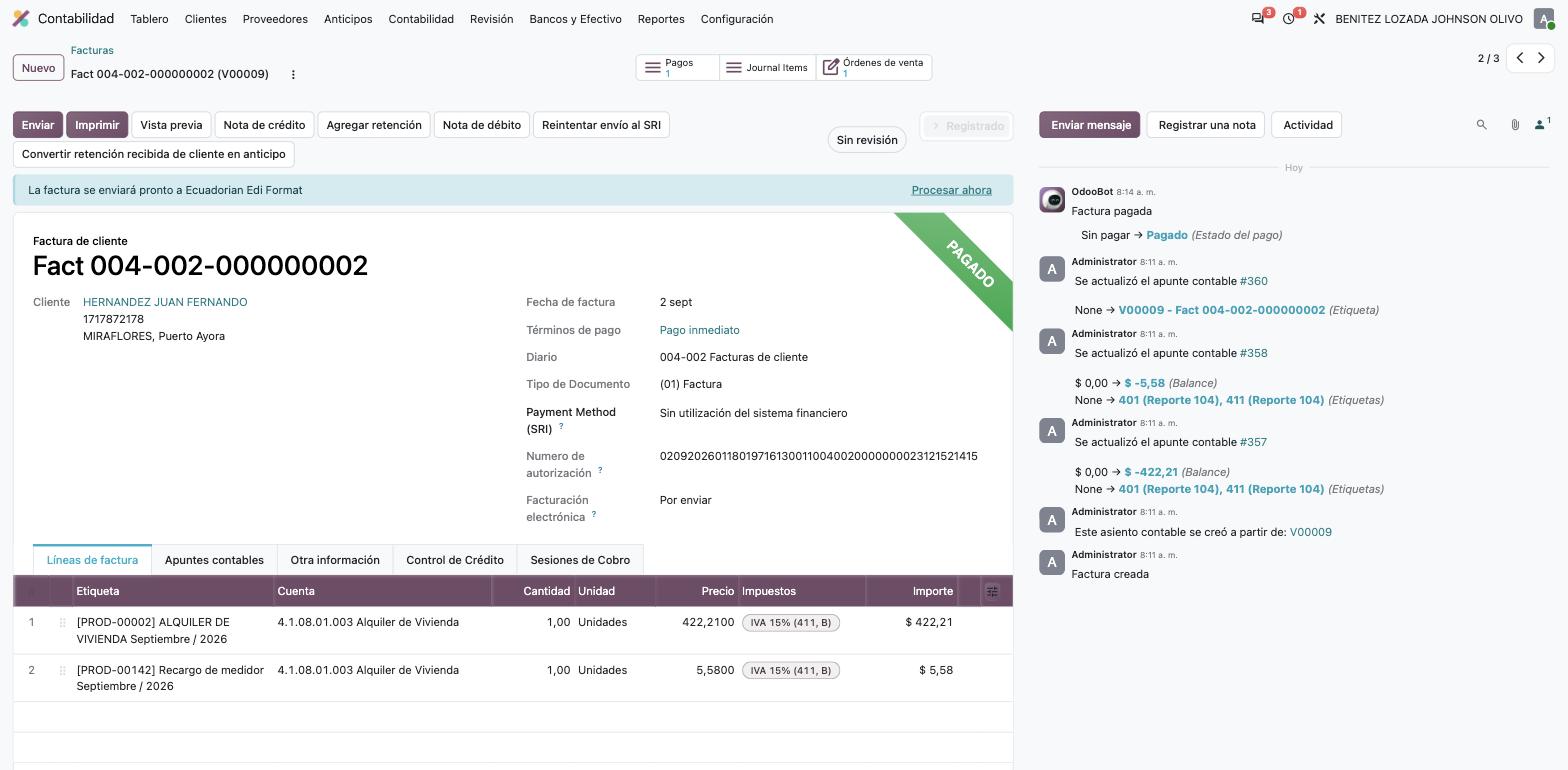
Task: Show help tooltip for Payment Method (SRI)
Action: click(x=561, y=426)
